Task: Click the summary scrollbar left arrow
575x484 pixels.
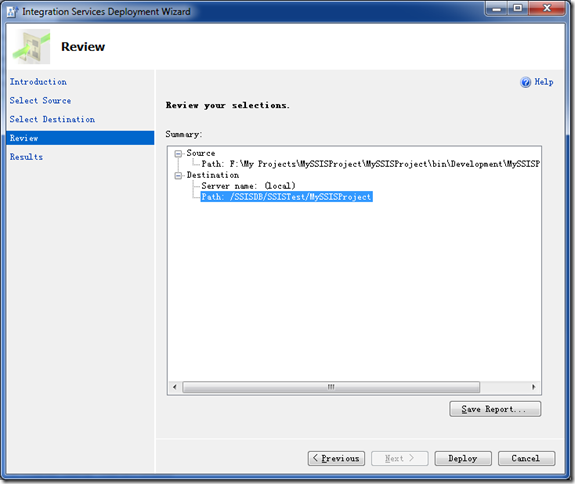Action: coord(175,387)
